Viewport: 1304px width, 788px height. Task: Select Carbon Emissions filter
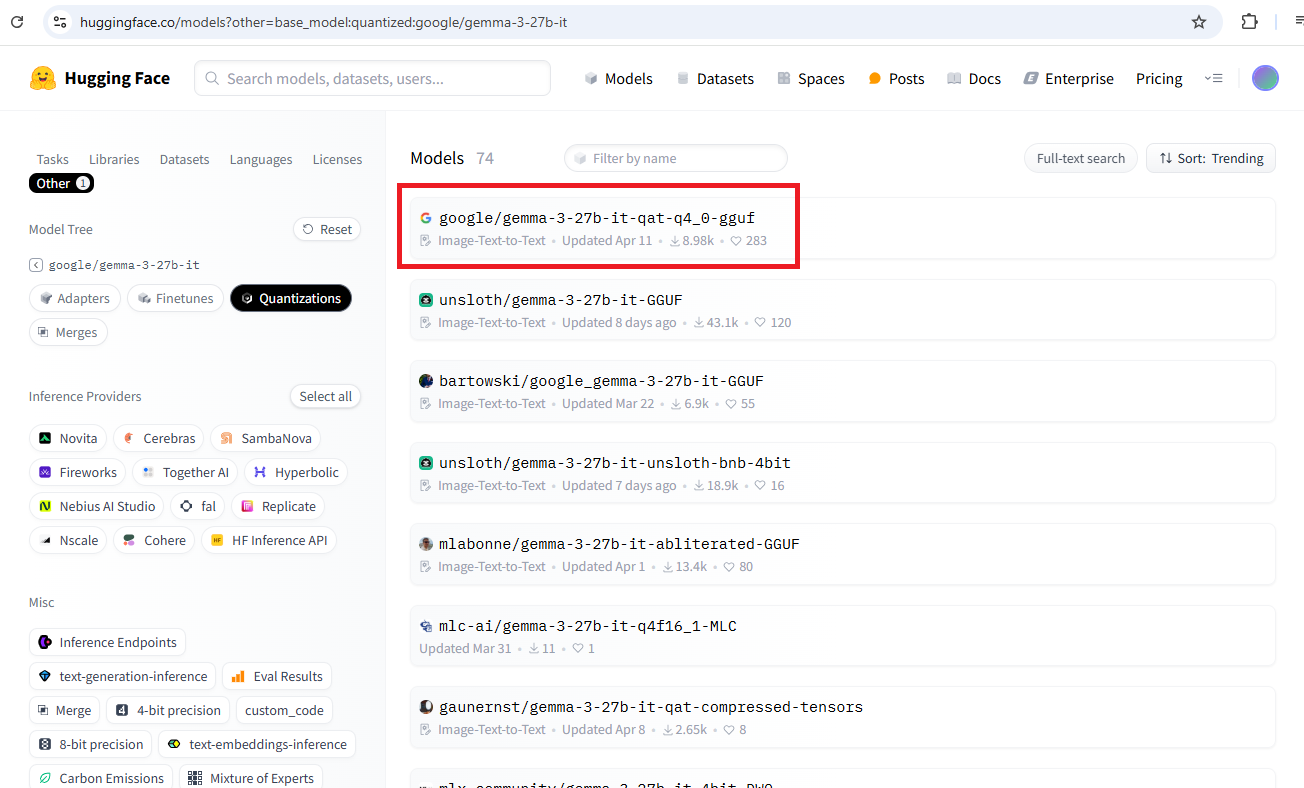click(101, 778)
